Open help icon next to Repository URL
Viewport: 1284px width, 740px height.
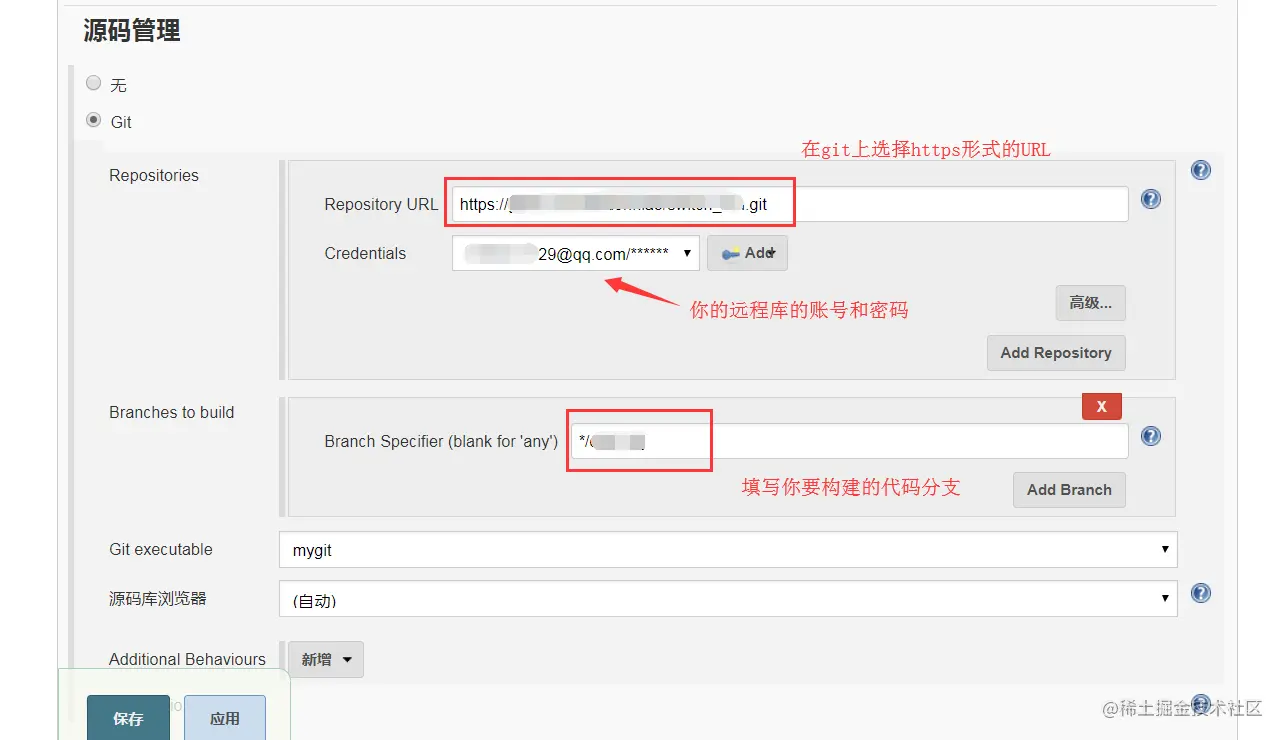(1151, 199)
